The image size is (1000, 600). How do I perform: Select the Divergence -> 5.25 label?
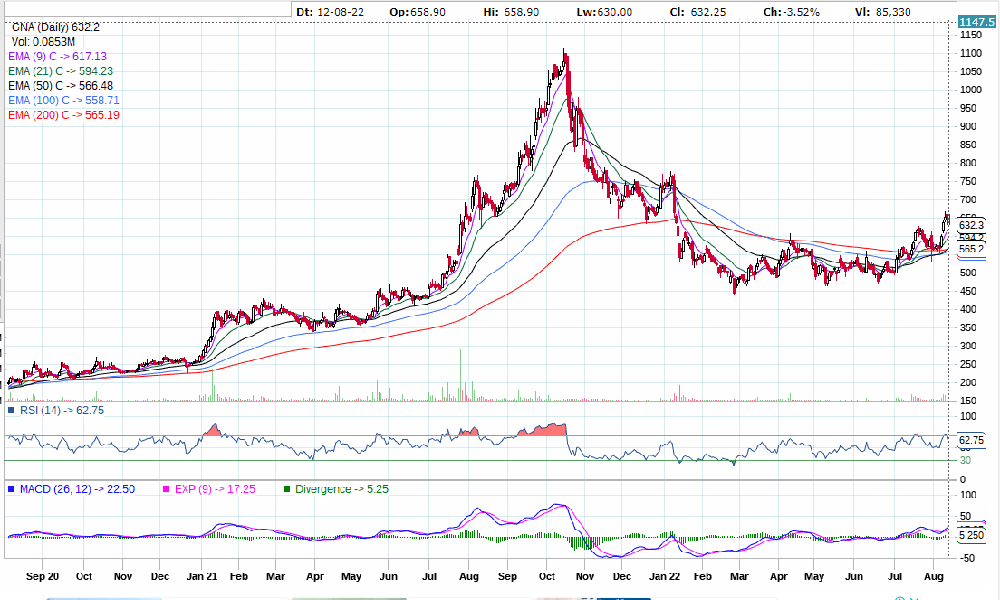click(342, 490)
